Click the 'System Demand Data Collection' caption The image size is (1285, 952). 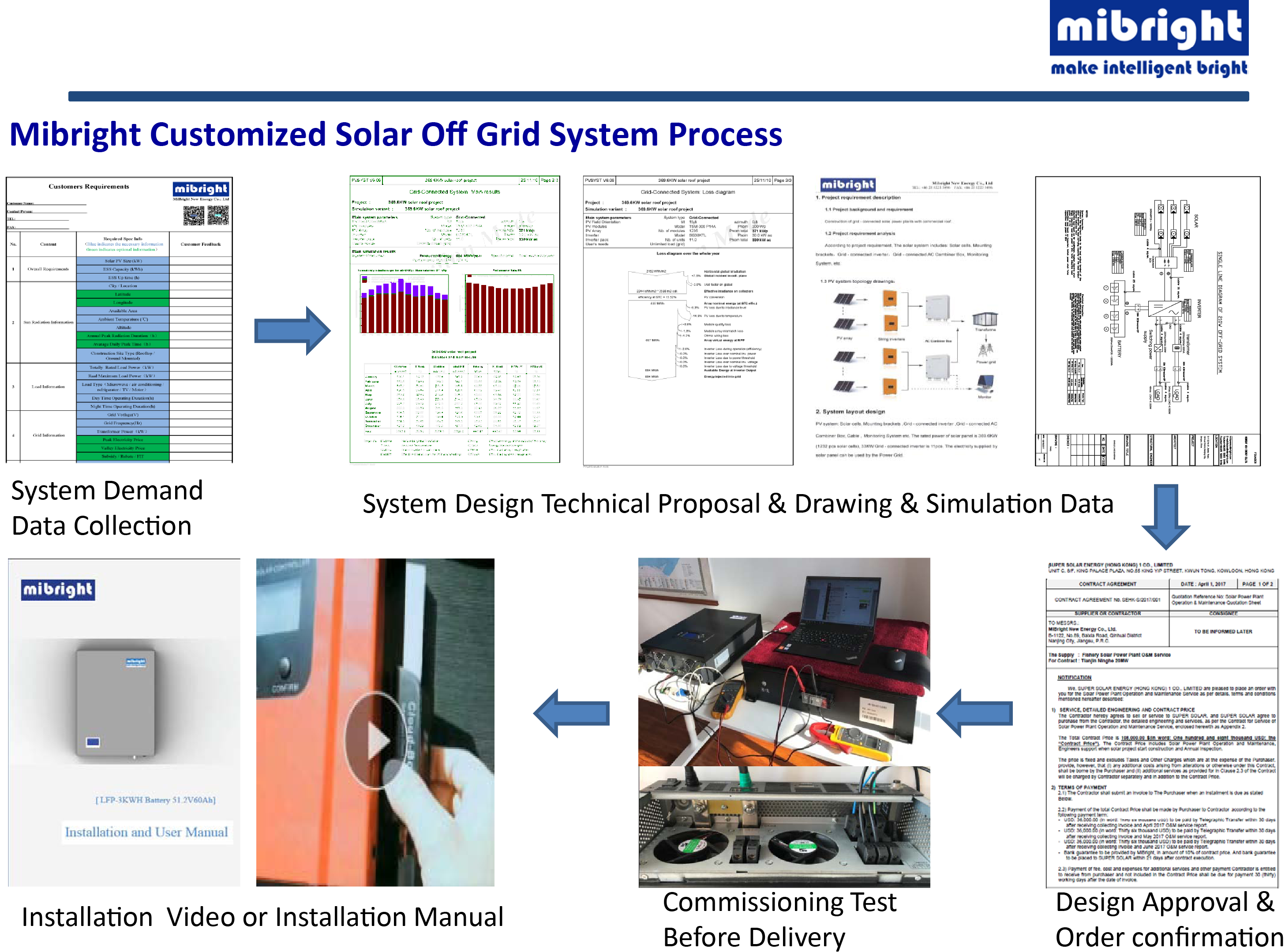pos(107,508)
